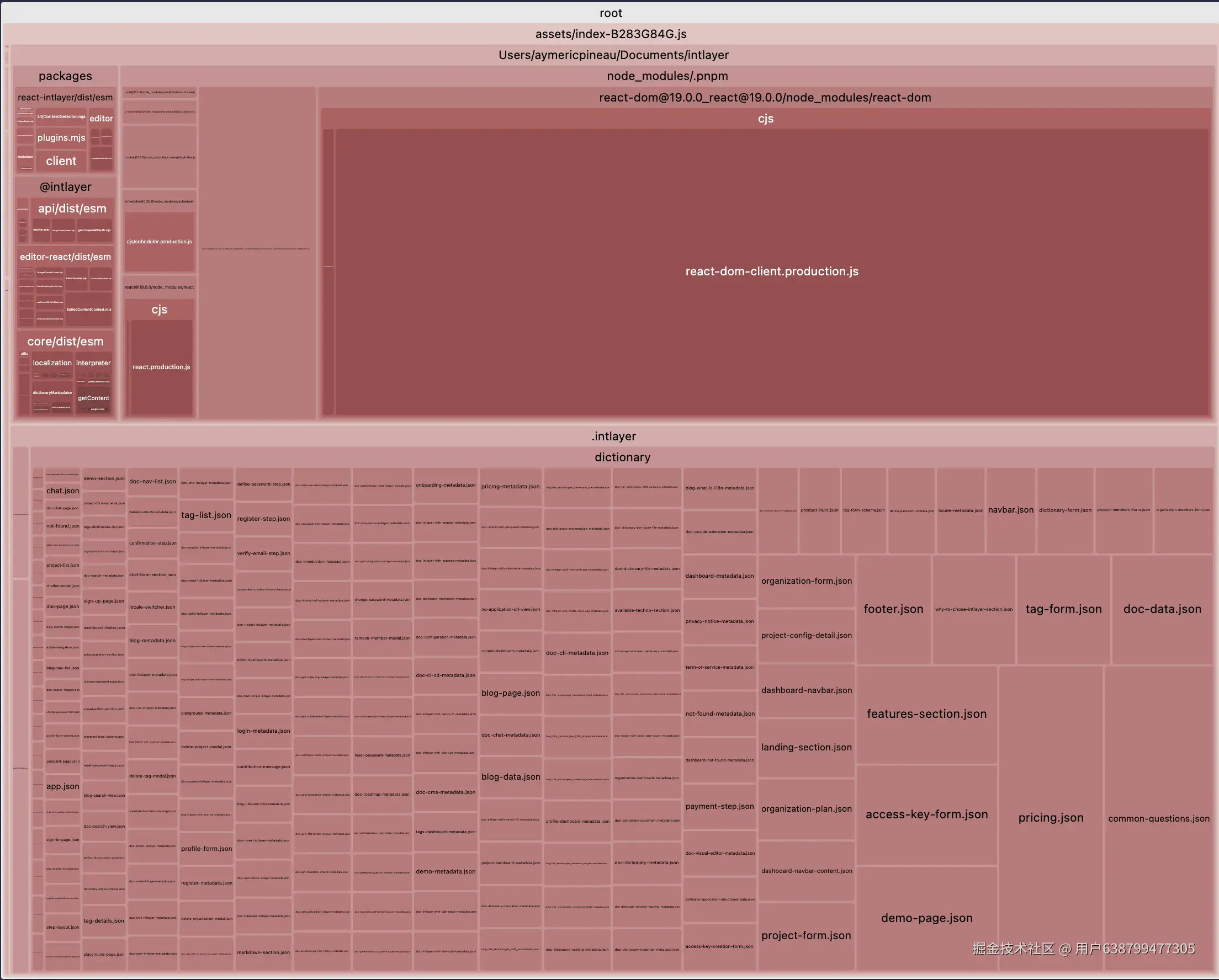Click the navbar.json tile
This screenshot has height=980, width=1219.
pyautogui.click(x=1010, y=510)
